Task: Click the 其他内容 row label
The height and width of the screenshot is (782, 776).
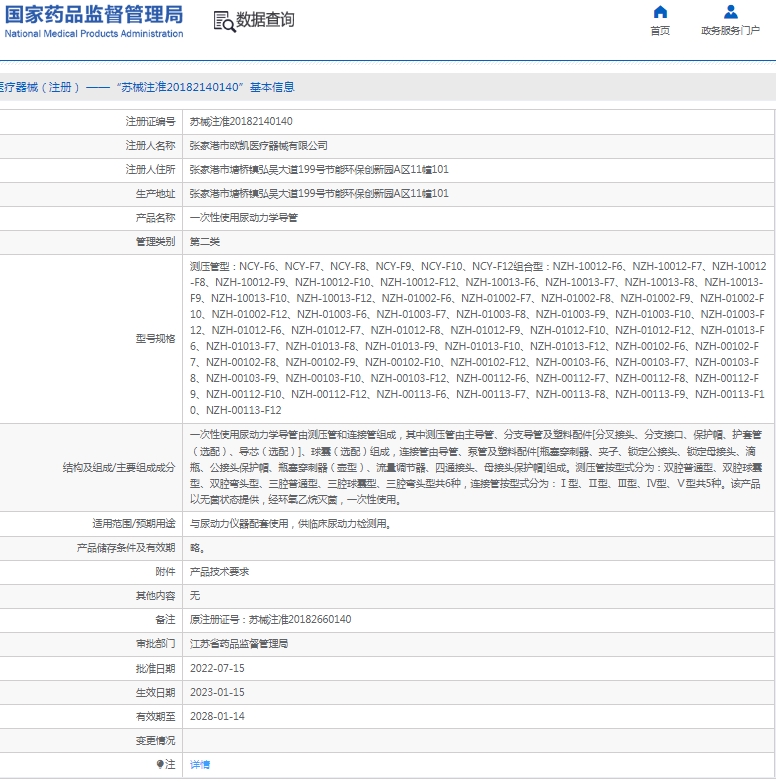Action: [155, 595]
